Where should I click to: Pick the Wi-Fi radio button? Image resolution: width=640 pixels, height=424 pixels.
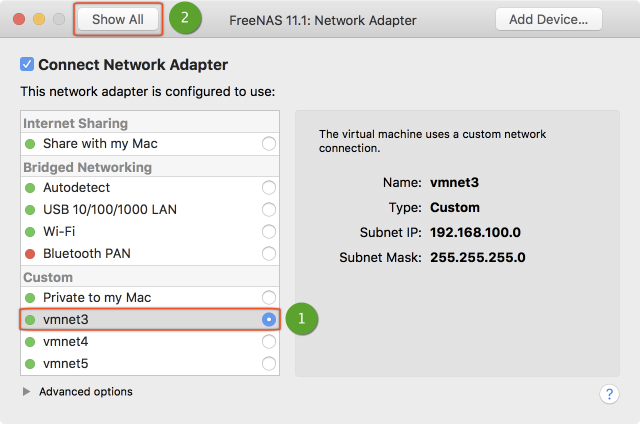pyautogui.click(x=268, y=232)
